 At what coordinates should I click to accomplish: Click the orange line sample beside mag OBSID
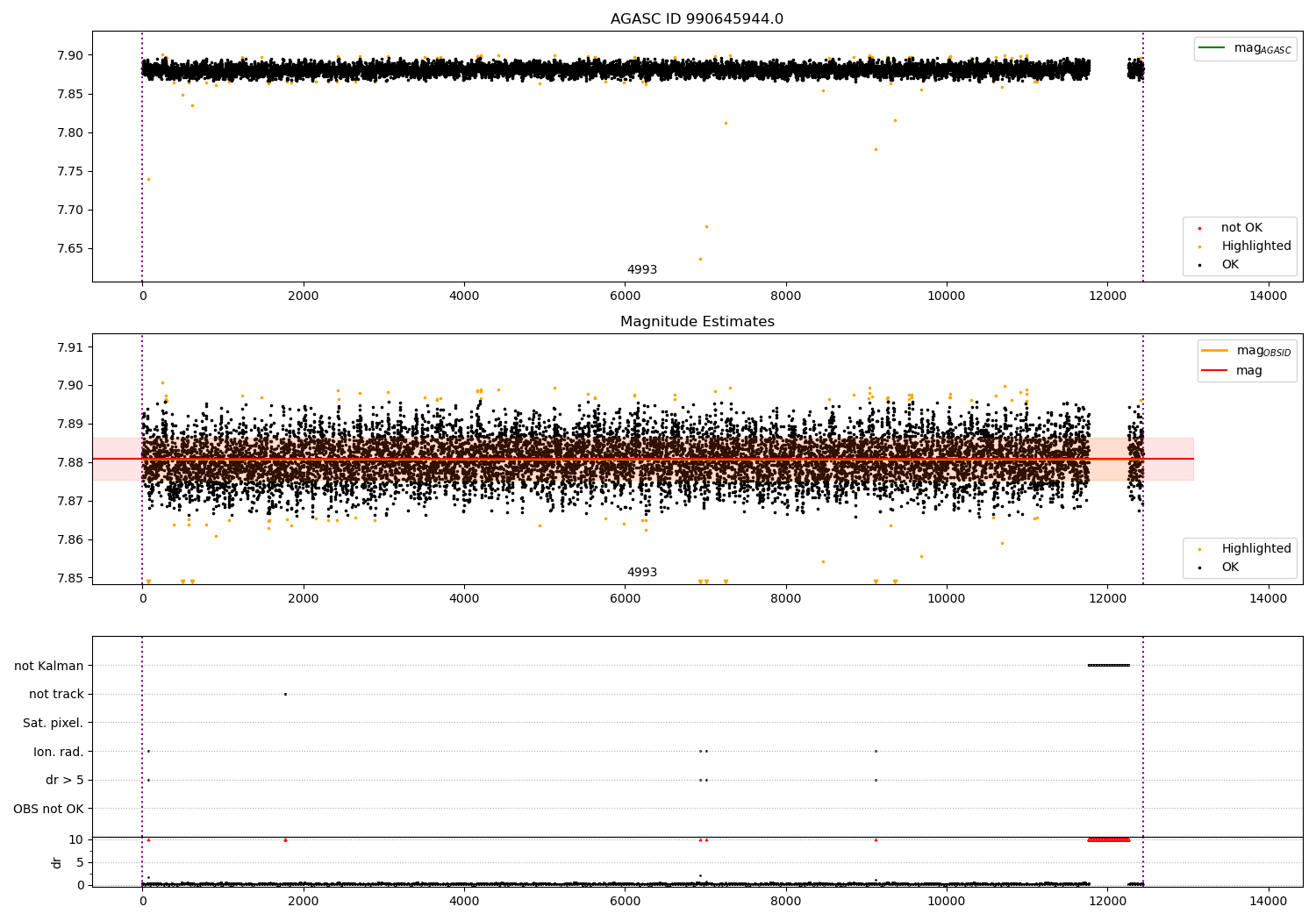[x=1215, y=351]
